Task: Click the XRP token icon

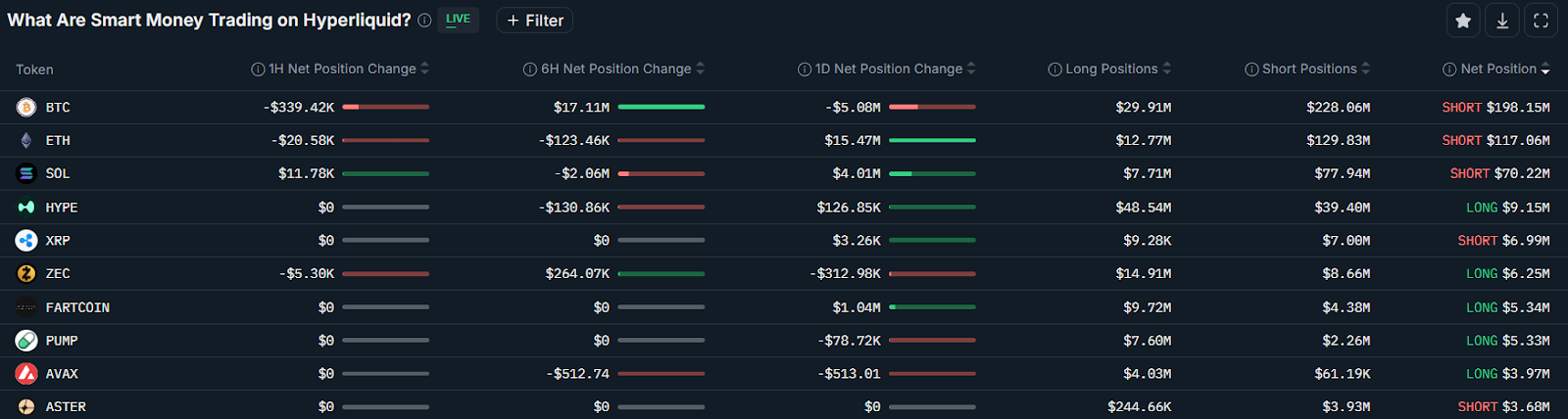Action: tap(26, 241)
